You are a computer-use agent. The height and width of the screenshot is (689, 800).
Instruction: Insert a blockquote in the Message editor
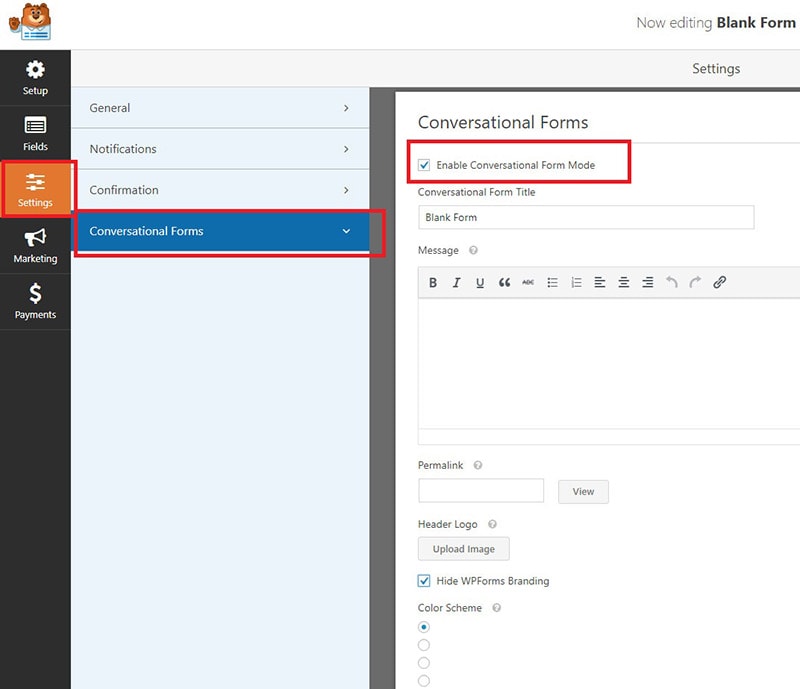coord(504,282)
